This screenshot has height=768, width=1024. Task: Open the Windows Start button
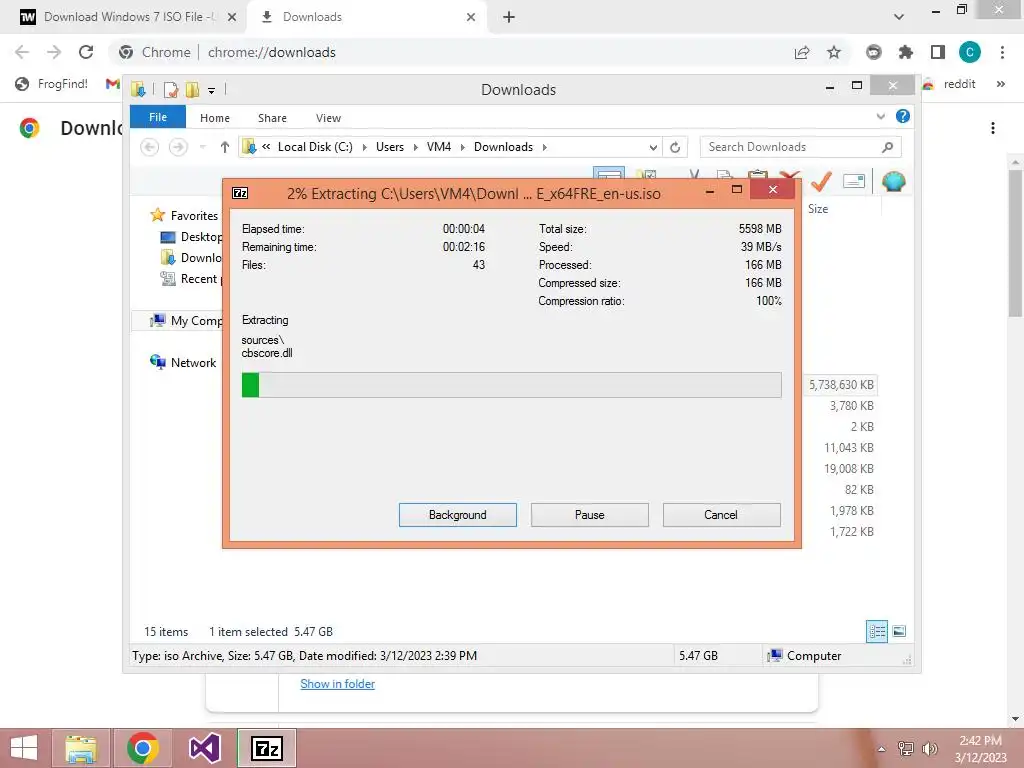[24, 748]
